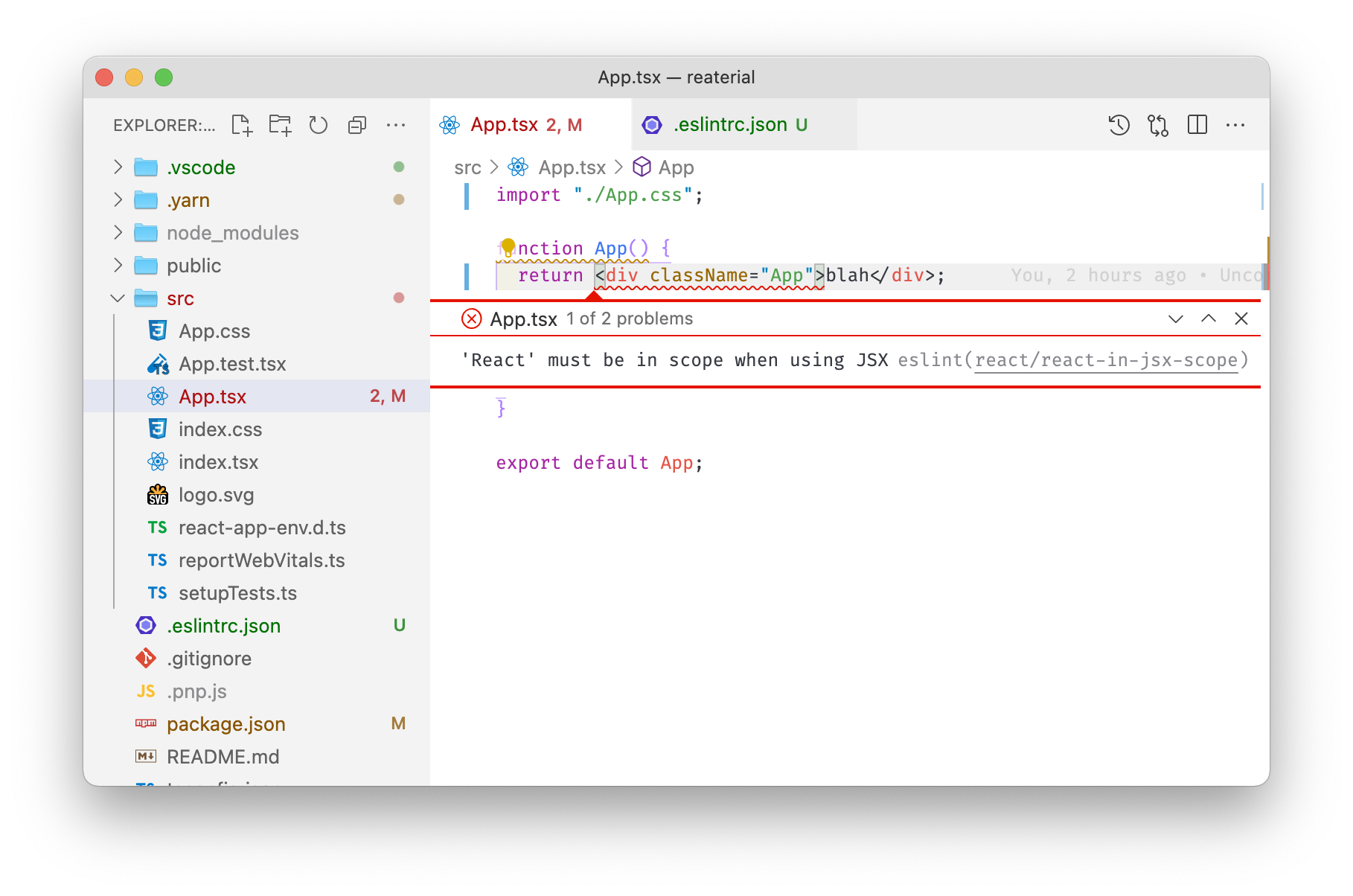Click the markdown icon beside README.md
The image size is (1353, 896).
click(x=146, y=756)
